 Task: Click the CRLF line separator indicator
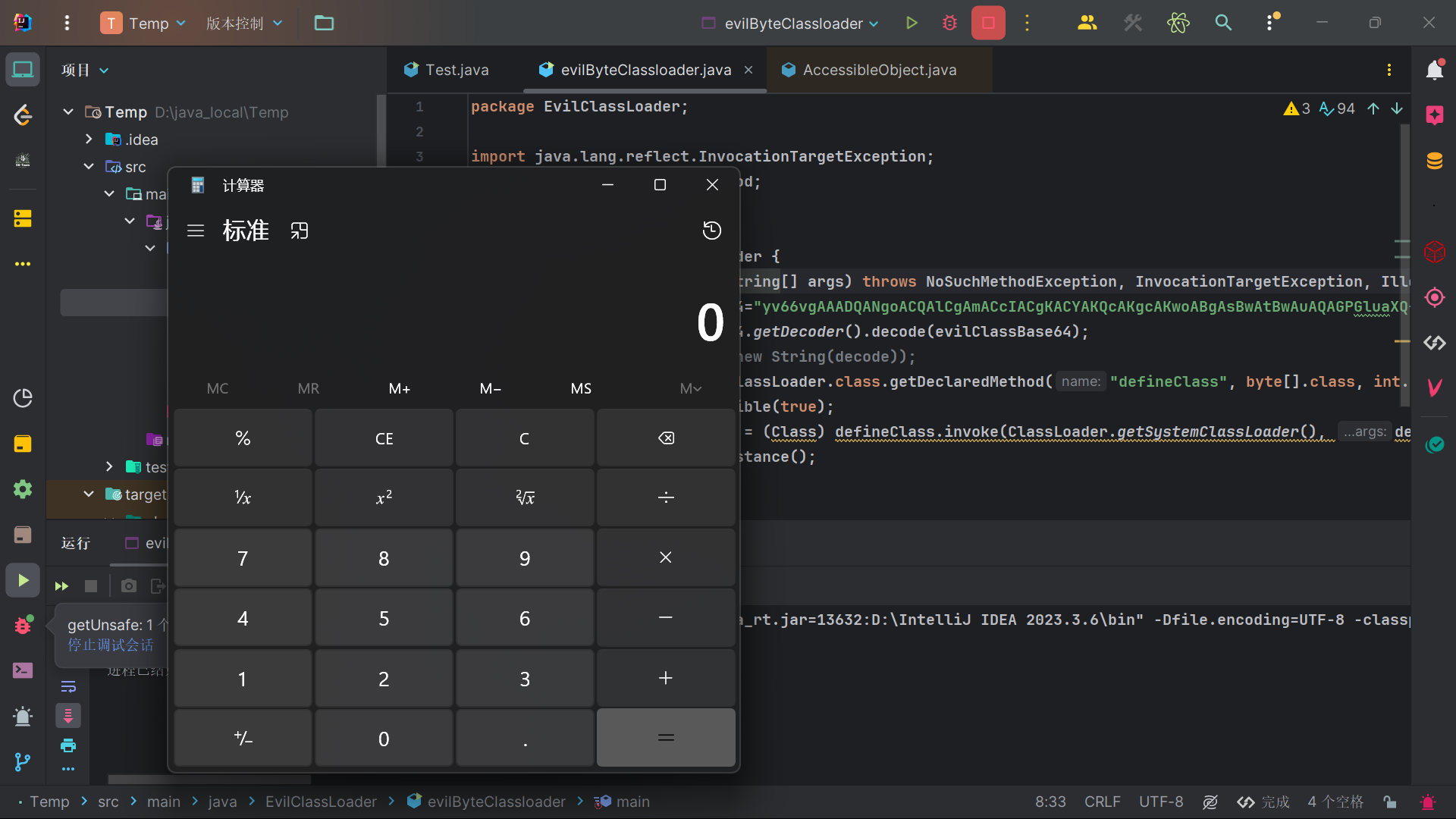click(1102, 802)
